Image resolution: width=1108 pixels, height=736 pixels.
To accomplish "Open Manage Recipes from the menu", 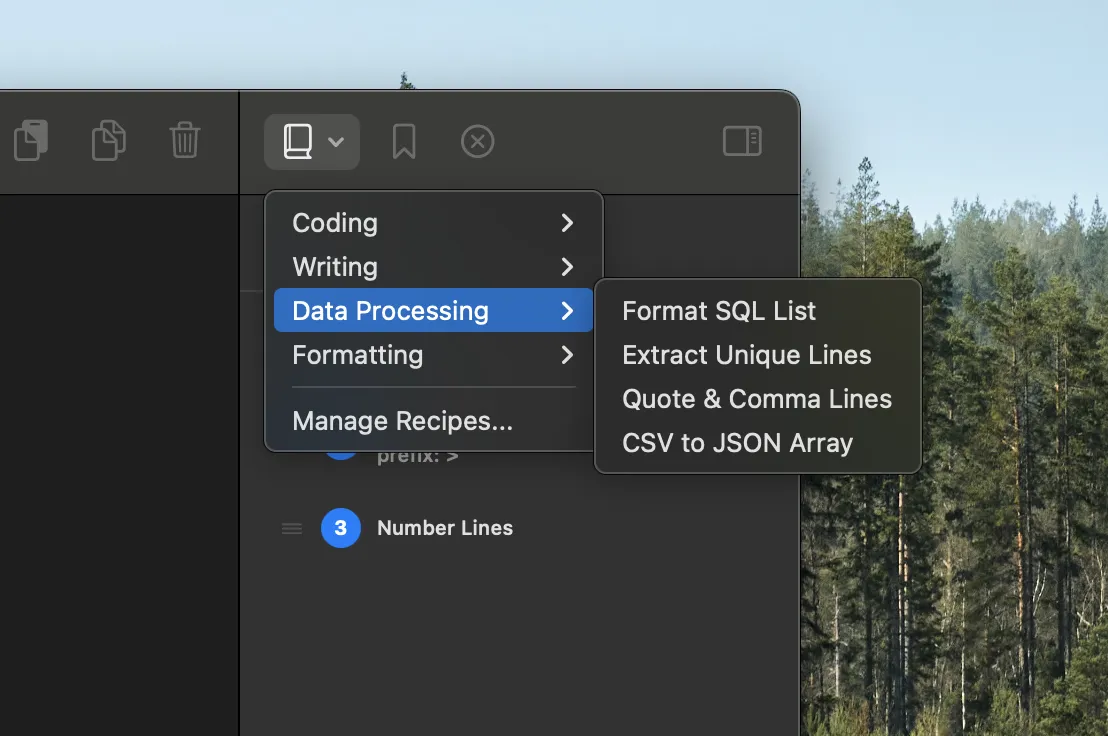I will pos(402,421).
